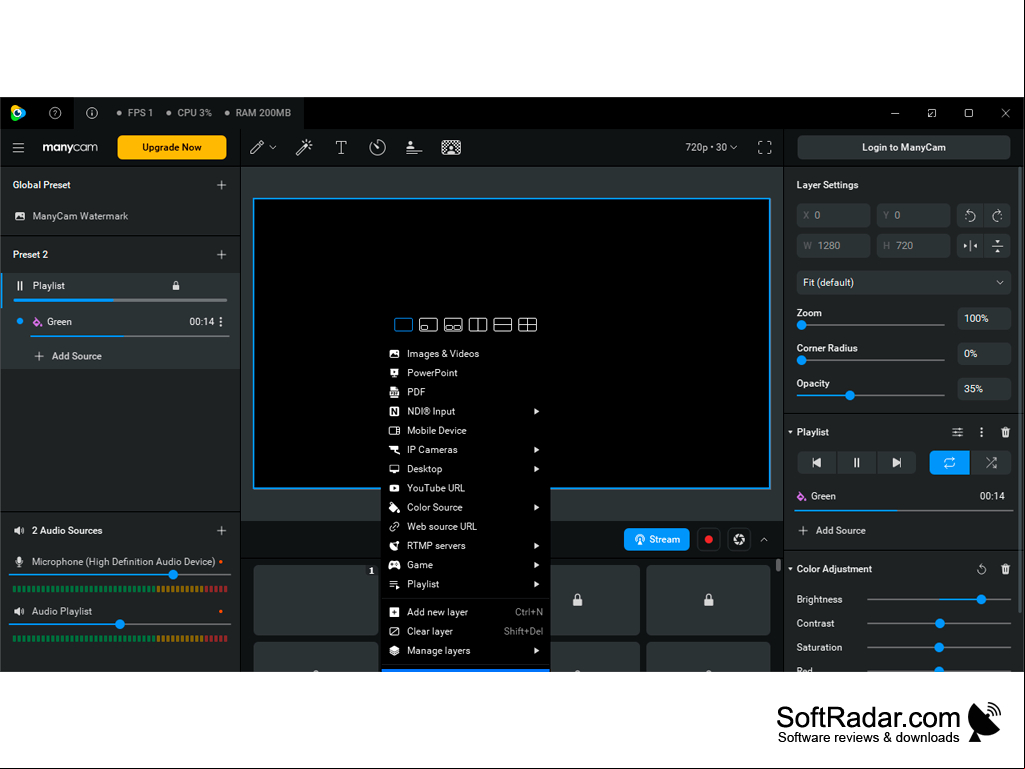Open the chroma key virtual background tool
The height and width of the screenshot is (769, 1025).
click(451, 148)
